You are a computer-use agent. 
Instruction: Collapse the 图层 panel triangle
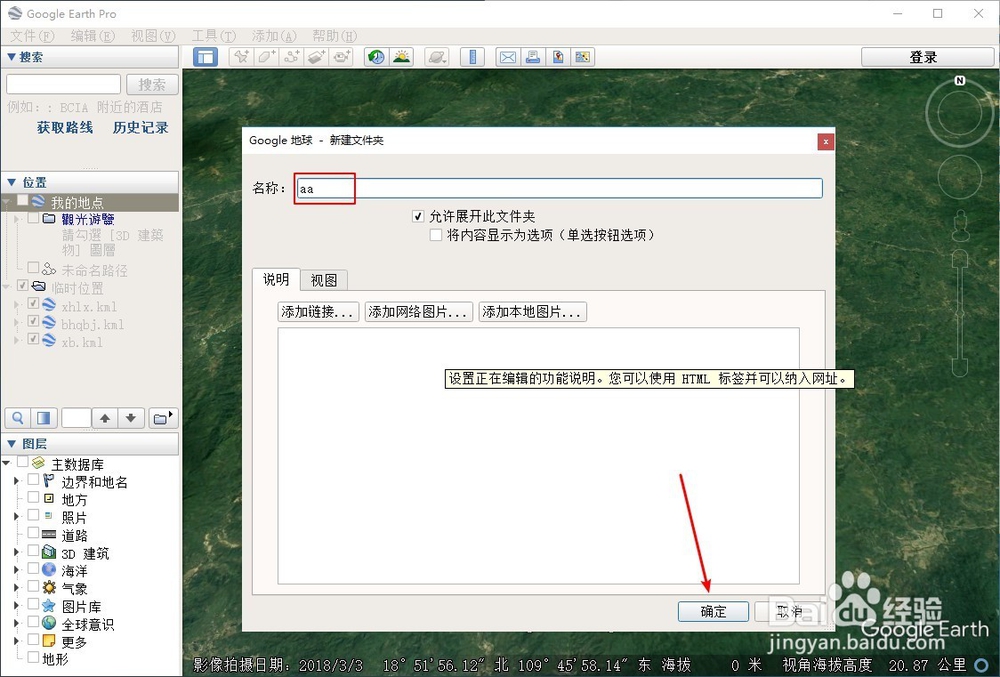coord(11,443)
